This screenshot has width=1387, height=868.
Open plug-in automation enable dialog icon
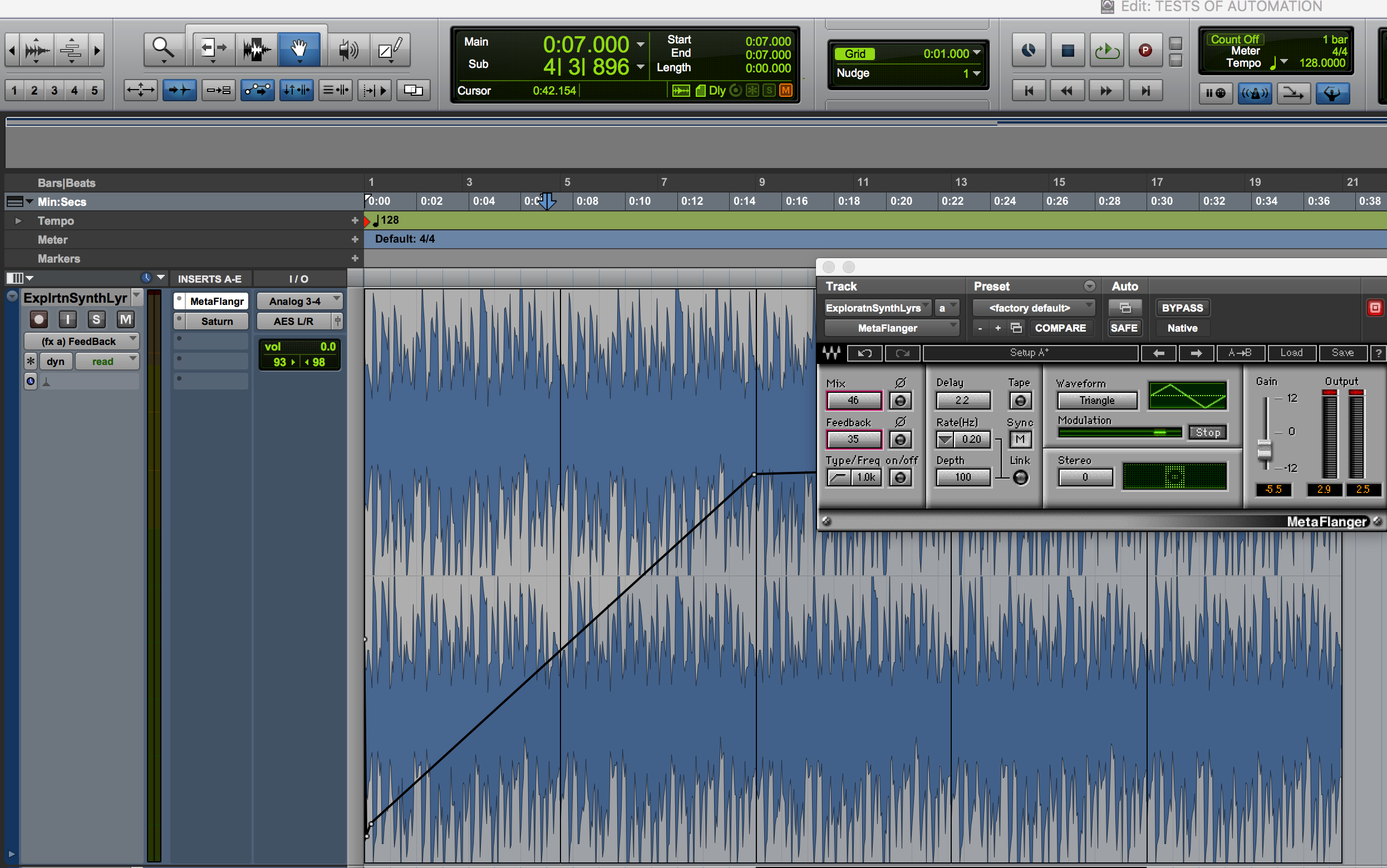(1125, 308)
